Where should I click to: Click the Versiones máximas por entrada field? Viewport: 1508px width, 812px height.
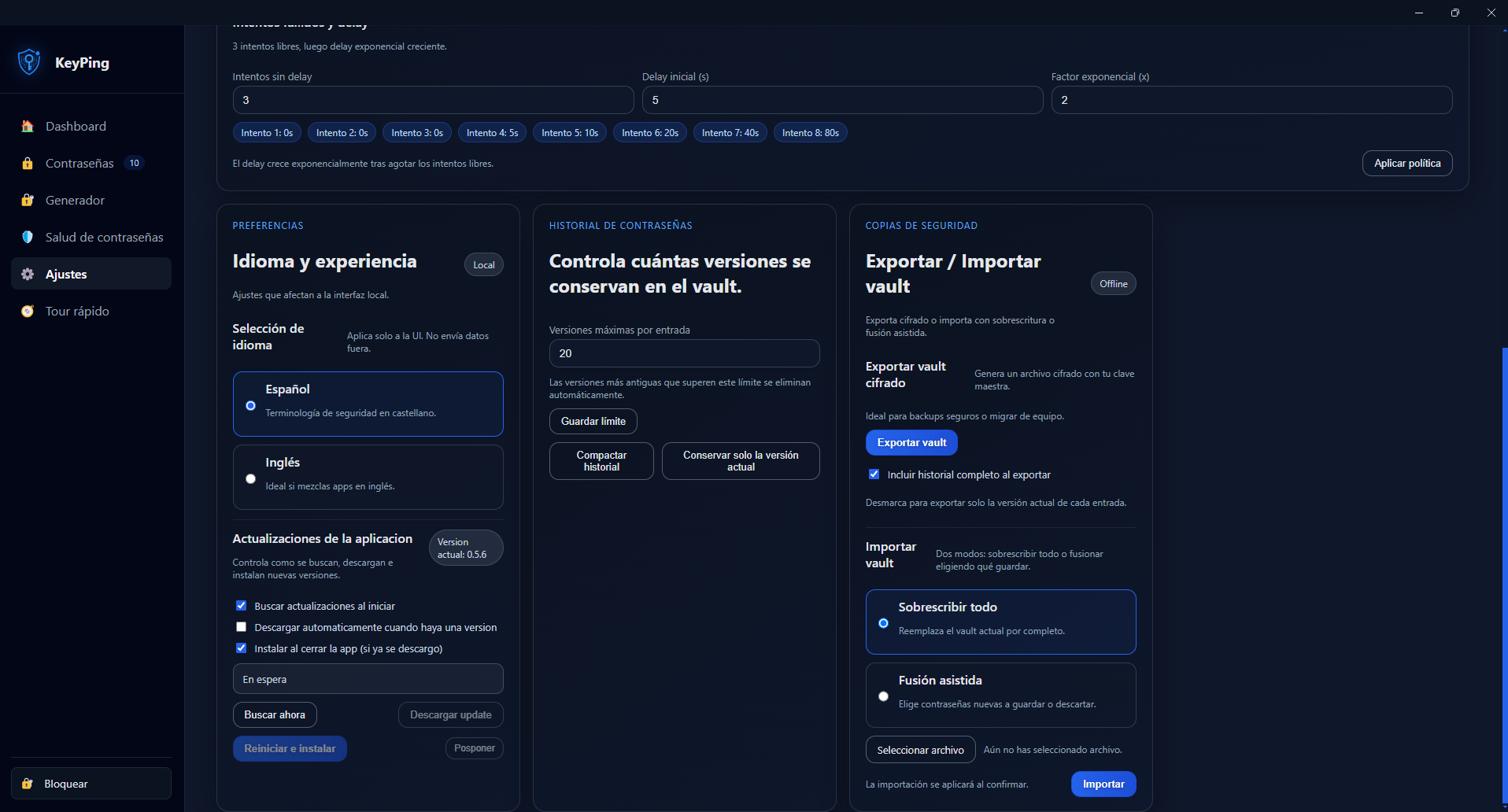(683, 353)
